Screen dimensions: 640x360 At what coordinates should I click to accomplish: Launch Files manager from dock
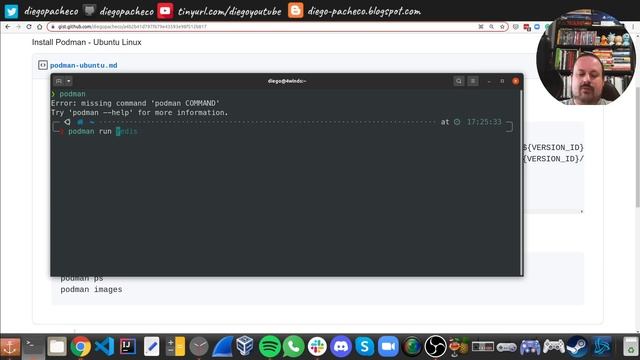point(57,346)
